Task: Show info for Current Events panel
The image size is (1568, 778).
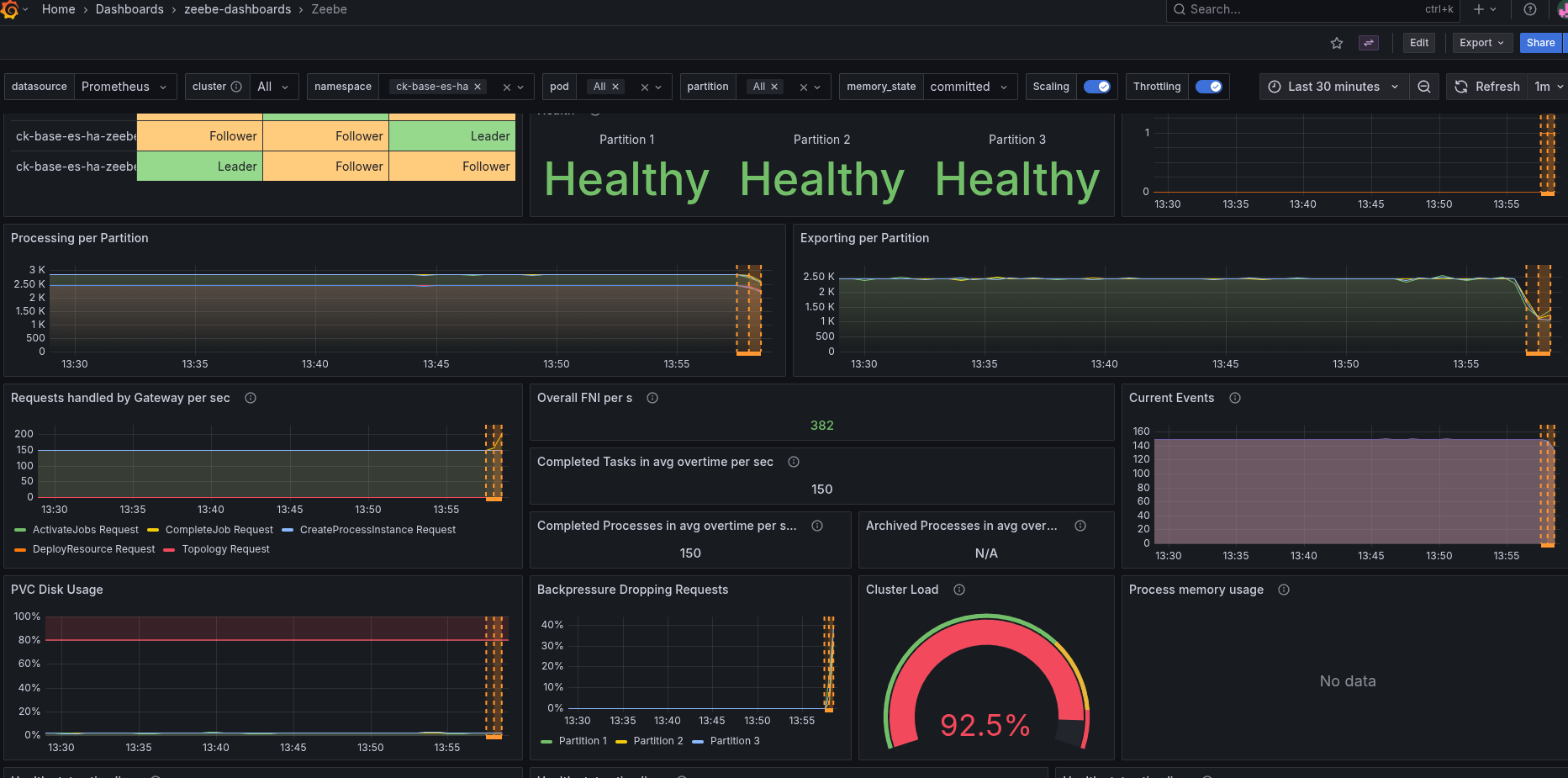Action: (1235, 398)
